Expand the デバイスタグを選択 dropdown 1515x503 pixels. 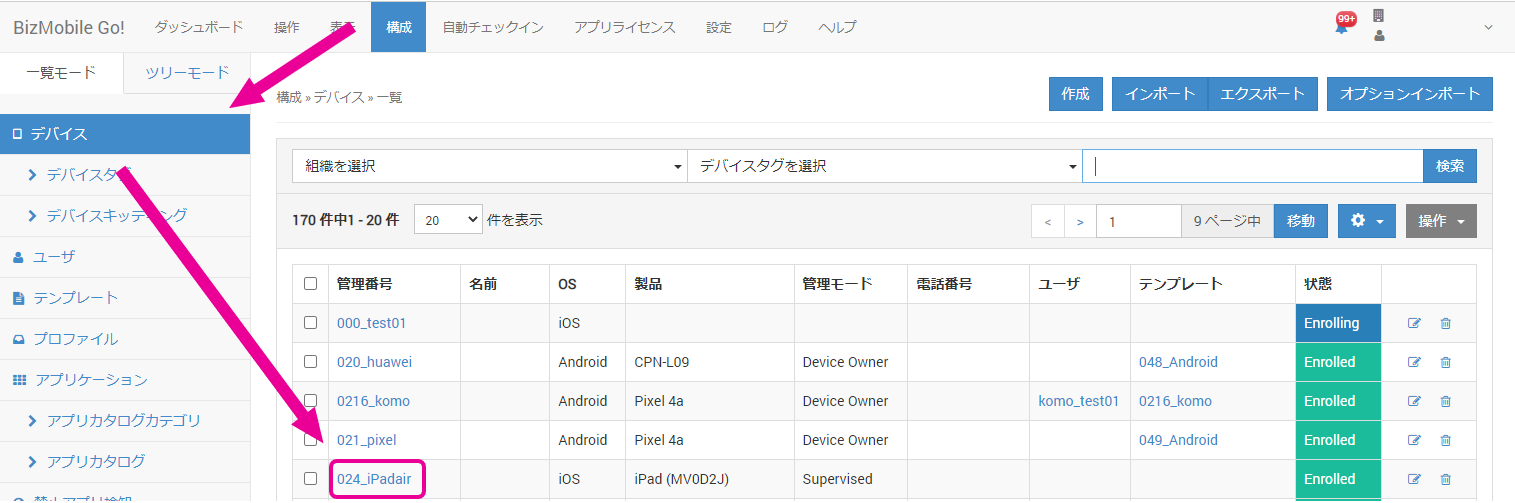884,166
